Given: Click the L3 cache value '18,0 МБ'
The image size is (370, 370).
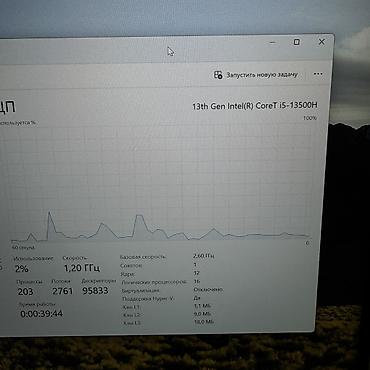Looking at the screenshot, I should 204,322.
